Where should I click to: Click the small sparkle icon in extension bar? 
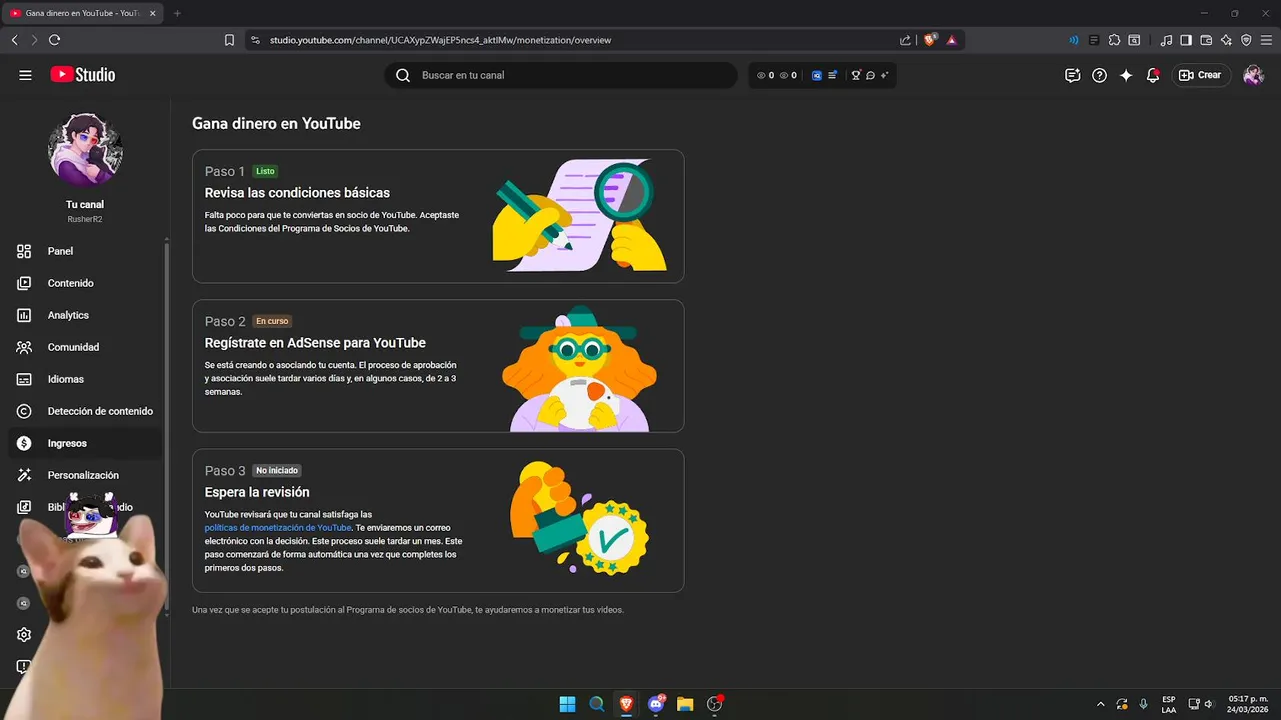885,75
